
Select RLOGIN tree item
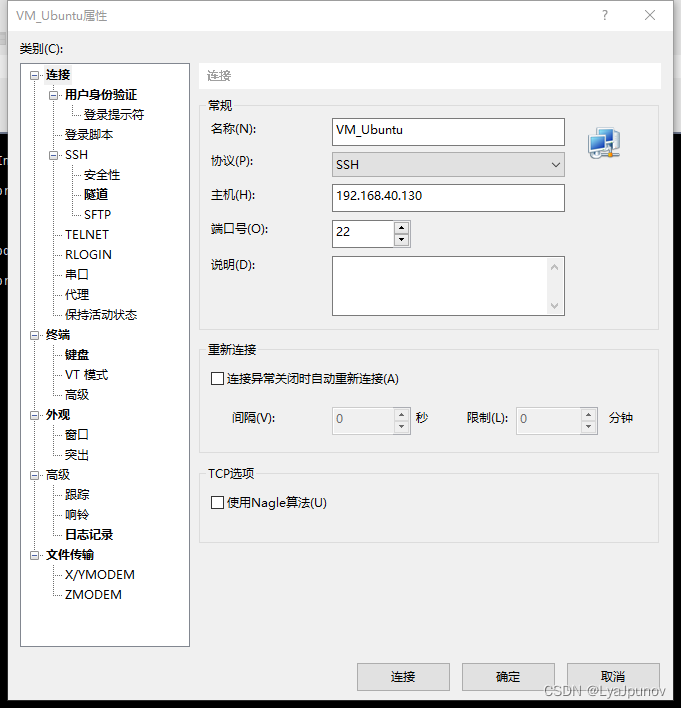88,255
